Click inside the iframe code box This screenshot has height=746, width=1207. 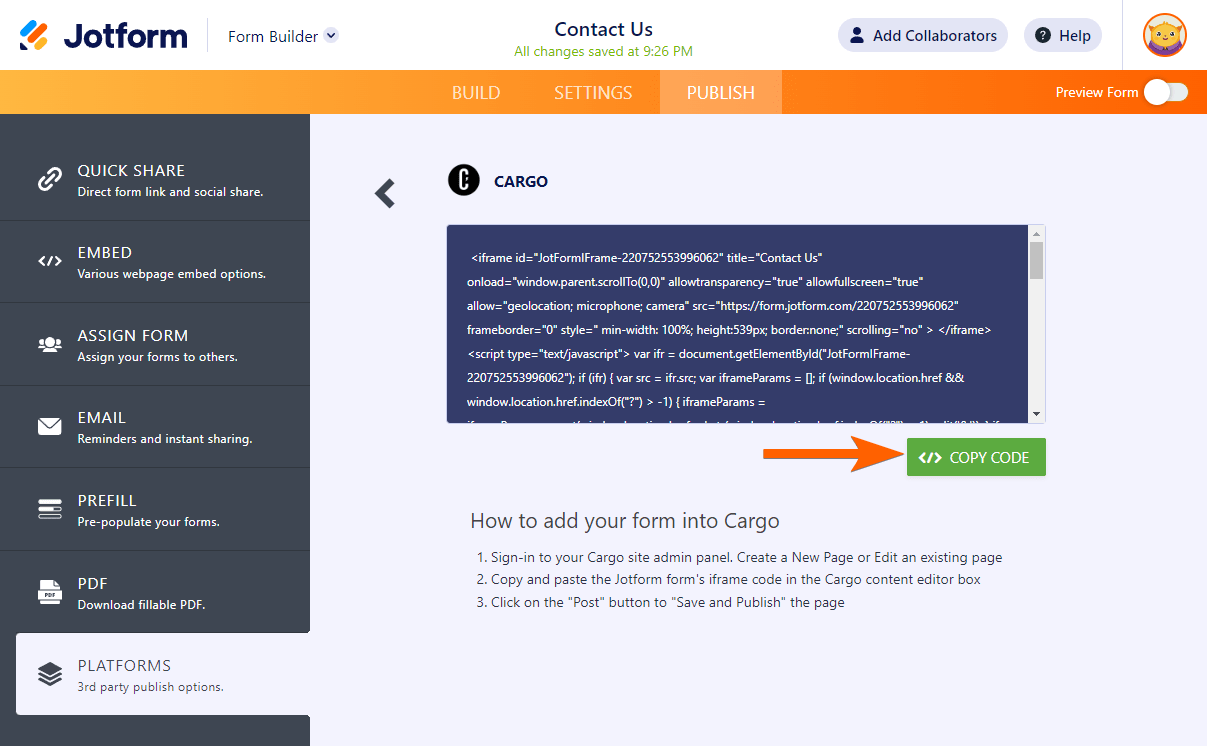tap(737, 324)
